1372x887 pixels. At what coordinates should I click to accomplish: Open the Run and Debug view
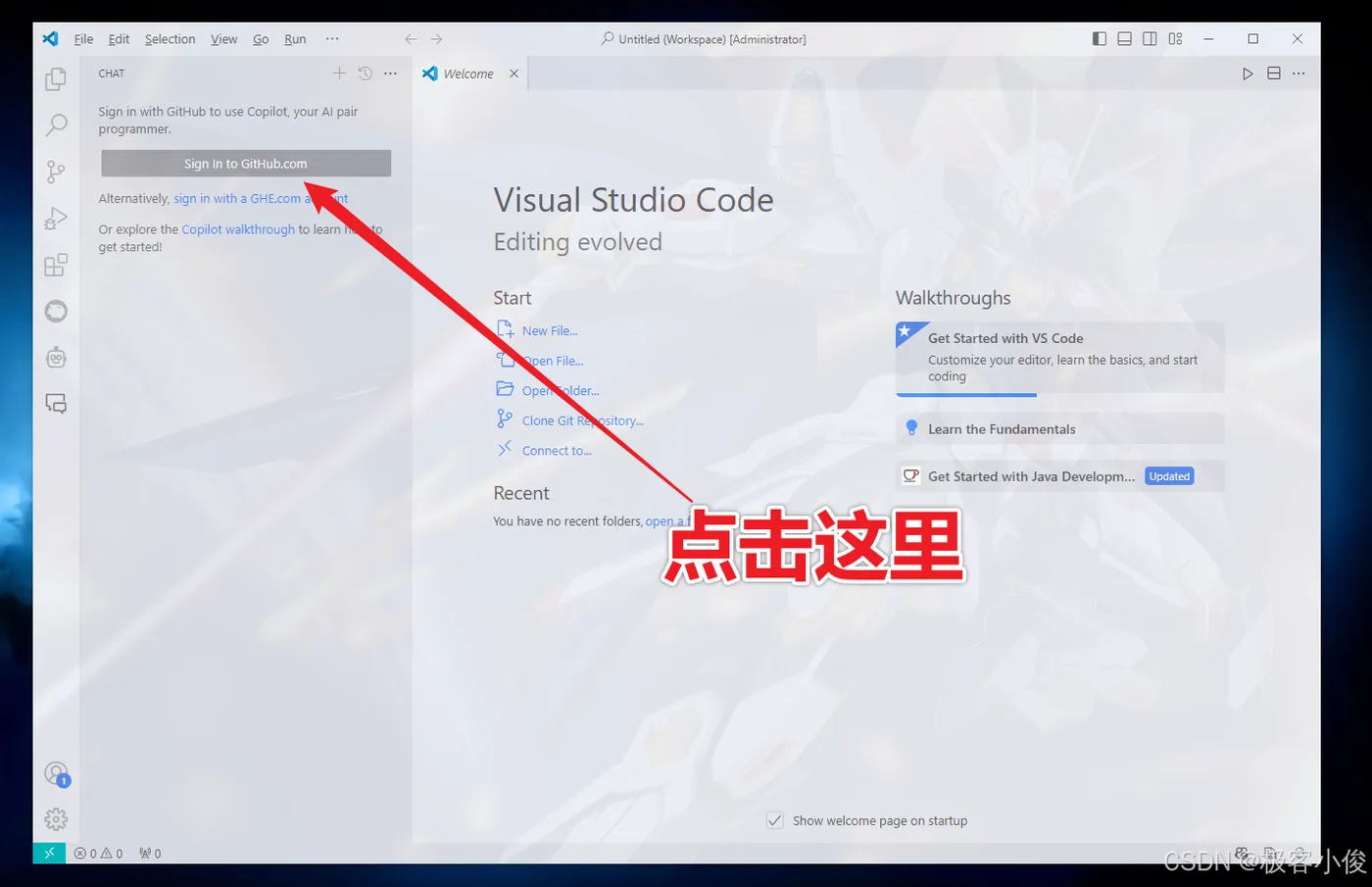pos(56,218)
